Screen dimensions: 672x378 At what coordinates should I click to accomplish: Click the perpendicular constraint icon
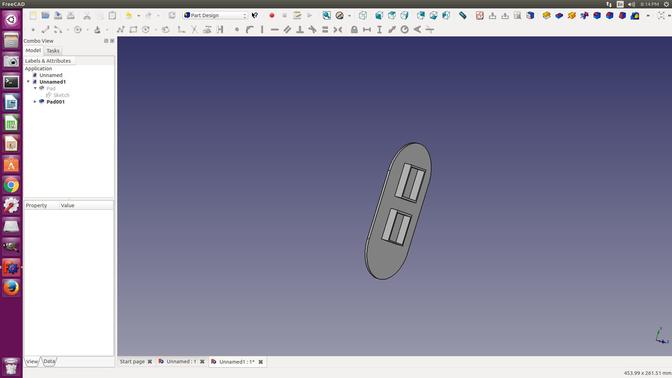pyautogui.click(x=300, y=30)
